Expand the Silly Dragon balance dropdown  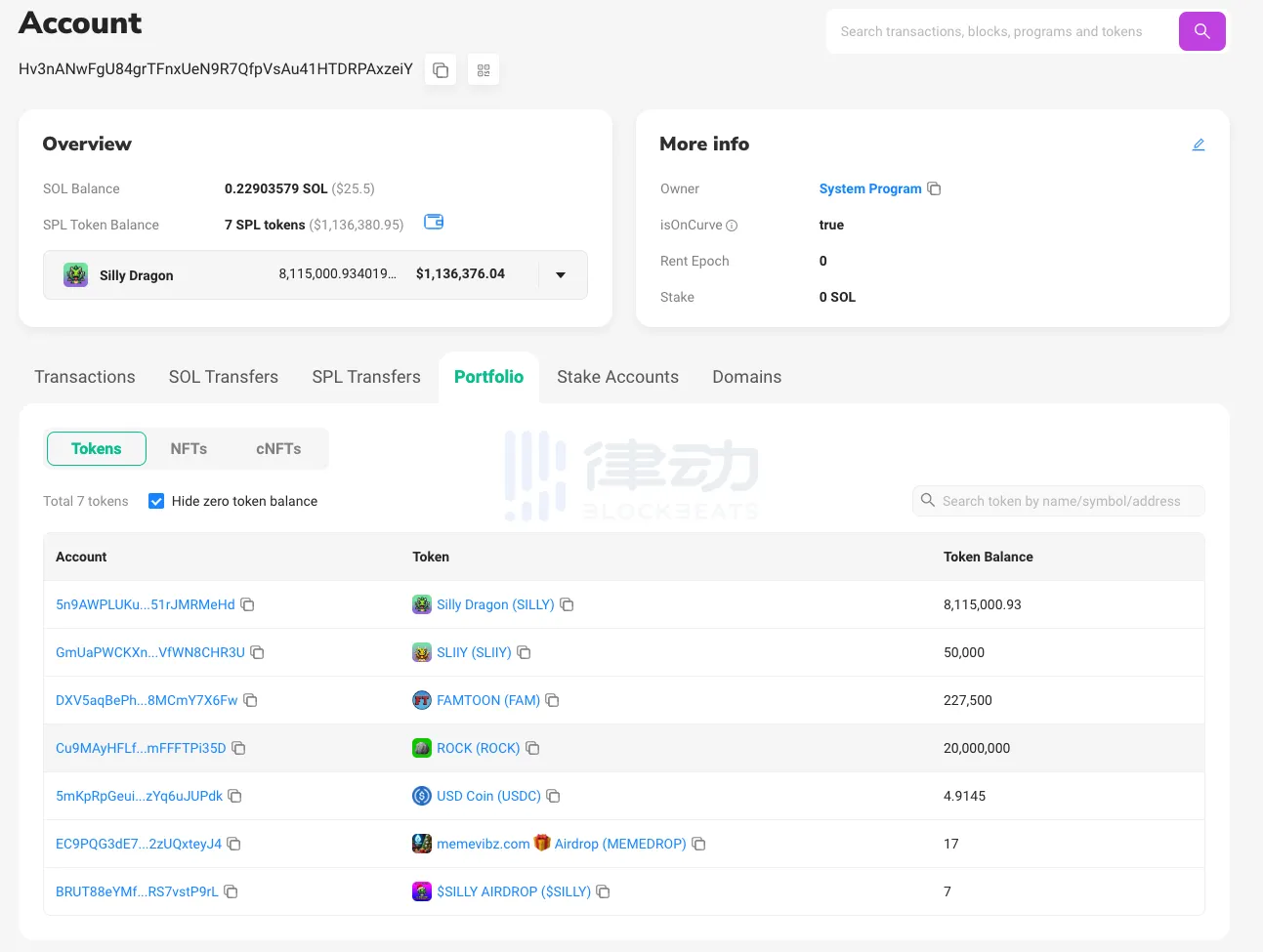pos(560,275)
